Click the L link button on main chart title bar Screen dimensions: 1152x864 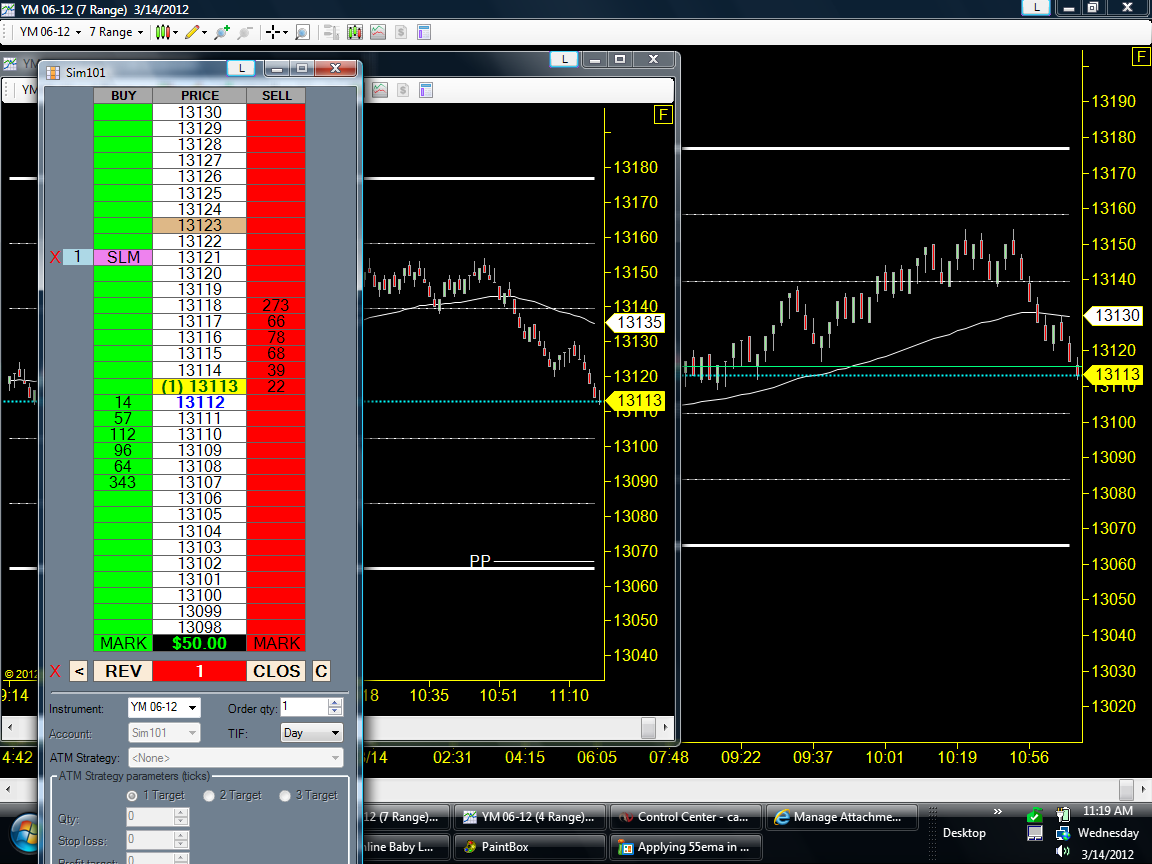coord(1036,7)
